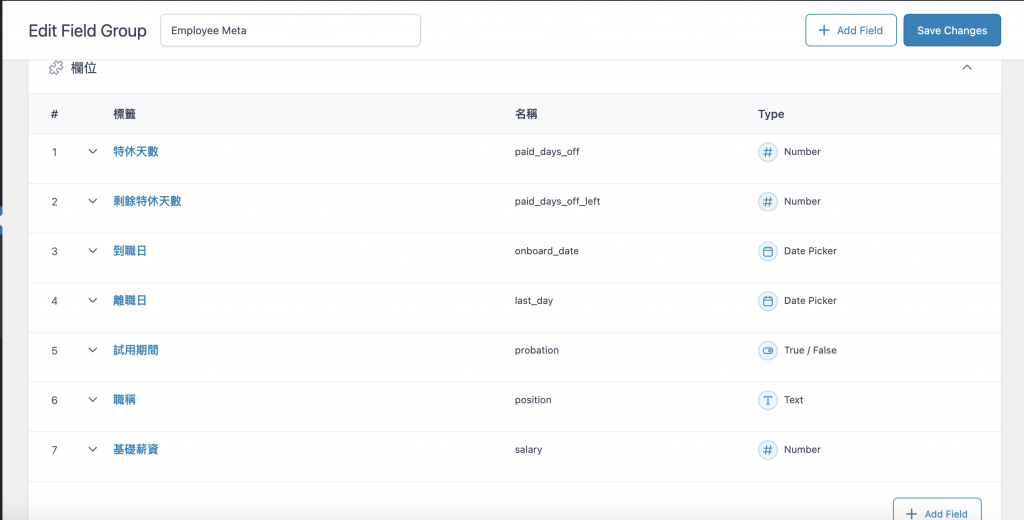The width and height of the screenshot is (1024, 520).
Task: Click the 名稱 column header
Action: pos(526,114)
